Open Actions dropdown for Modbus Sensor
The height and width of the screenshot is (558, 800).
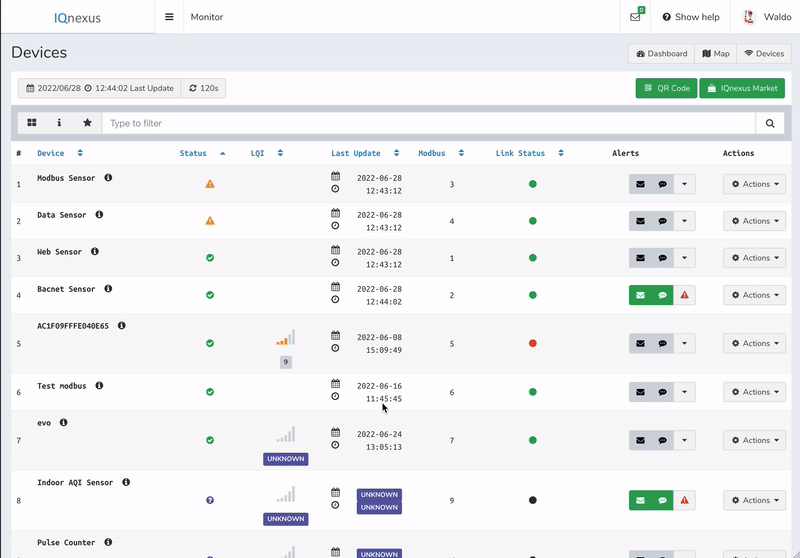pyautogui.click(x=755, y=184)
